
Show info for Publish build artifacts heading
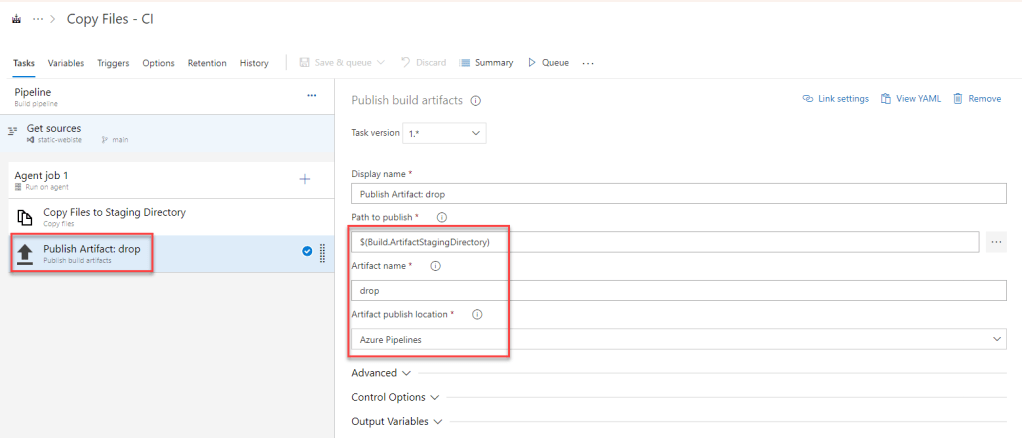(476, 100)
